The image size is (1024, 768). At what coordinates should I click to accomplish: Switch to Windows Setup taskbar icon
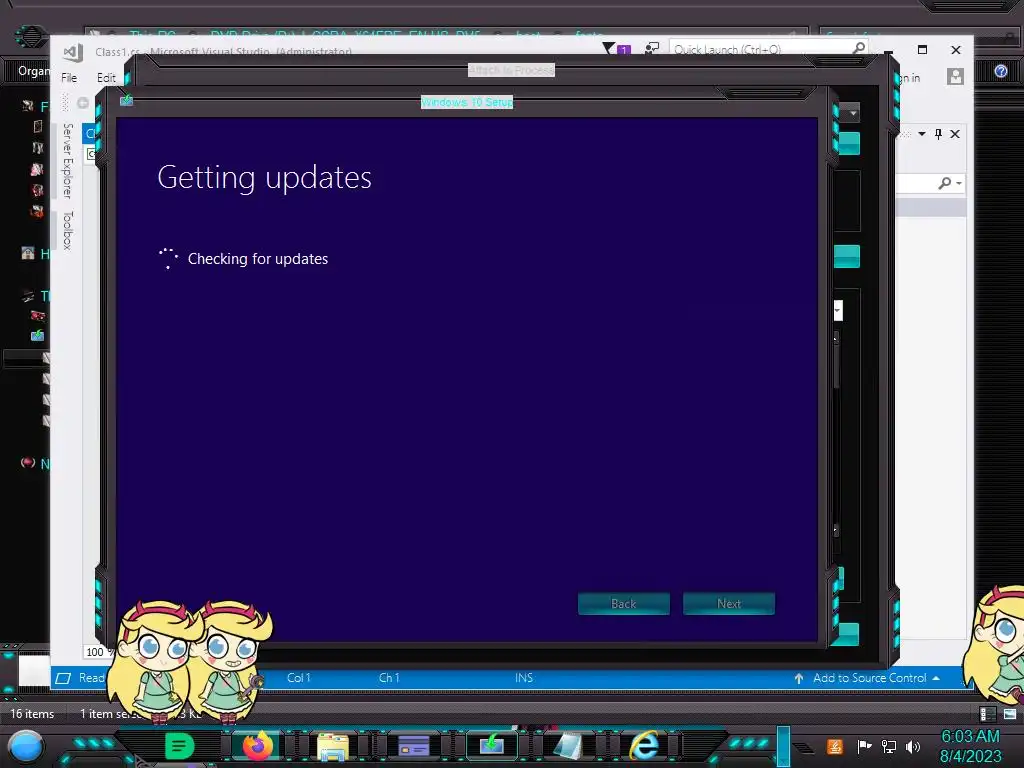(x=492, y=744)
